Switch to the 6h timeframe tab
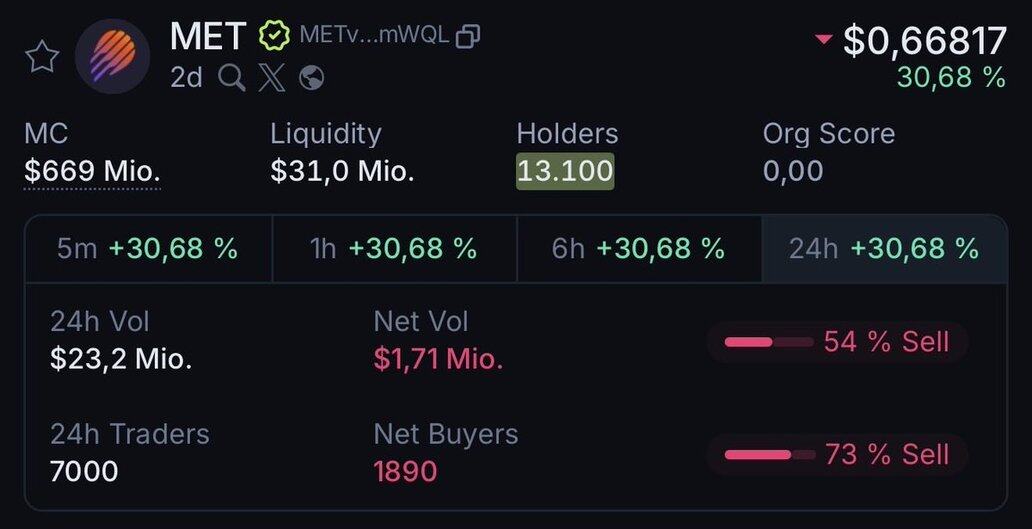 (639, 249)
